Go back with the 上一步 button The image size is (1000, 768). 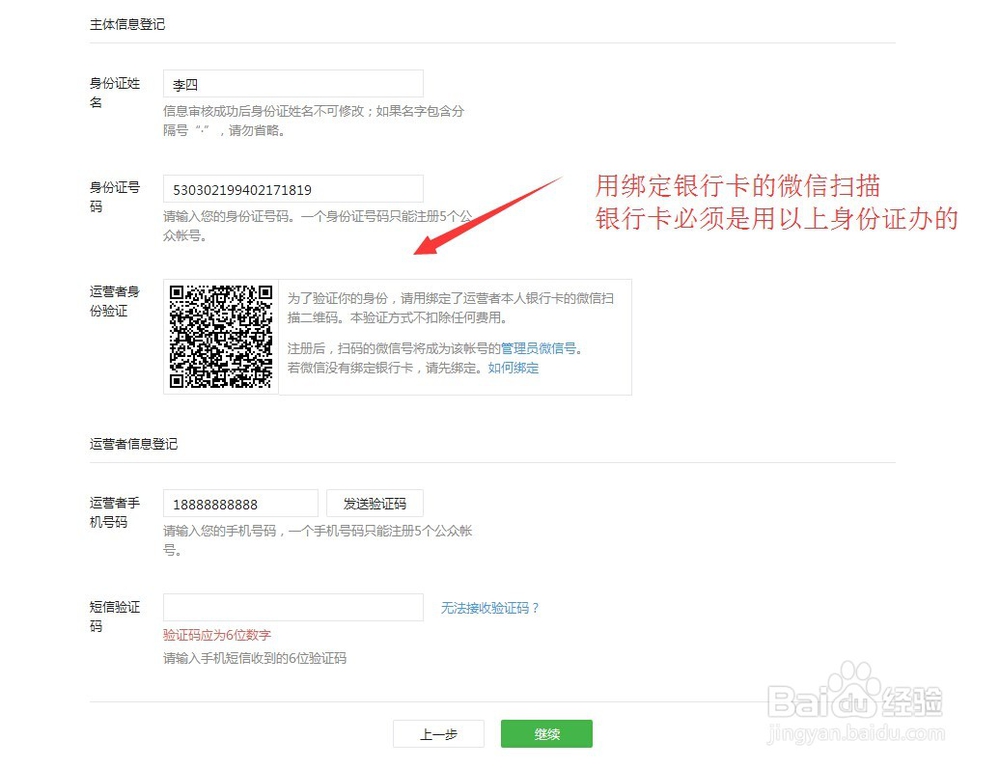439,734
